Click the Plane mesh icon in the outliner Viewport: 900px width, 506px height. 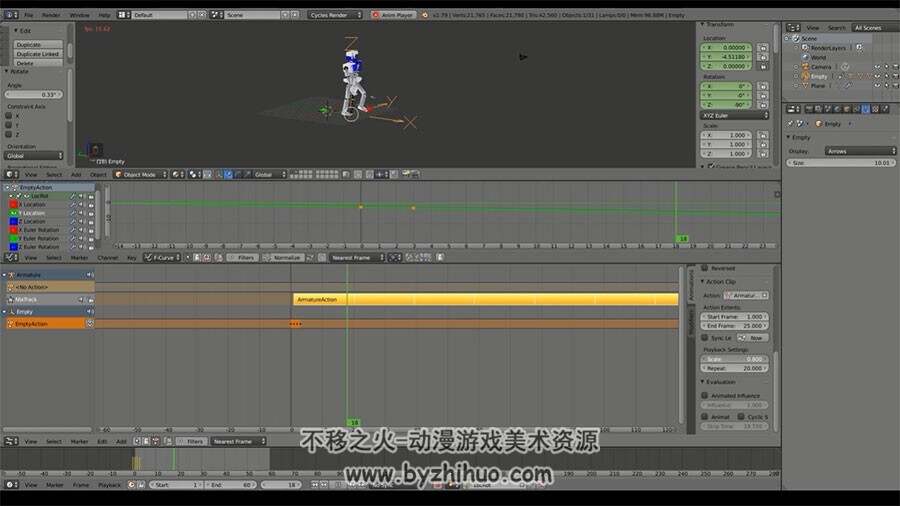(x=805, y=85)
